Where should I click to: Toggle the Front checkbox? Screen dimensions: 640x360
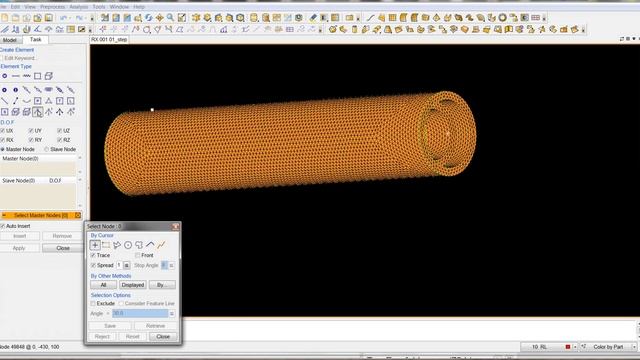pyautogui.click(x=138, y=255)
